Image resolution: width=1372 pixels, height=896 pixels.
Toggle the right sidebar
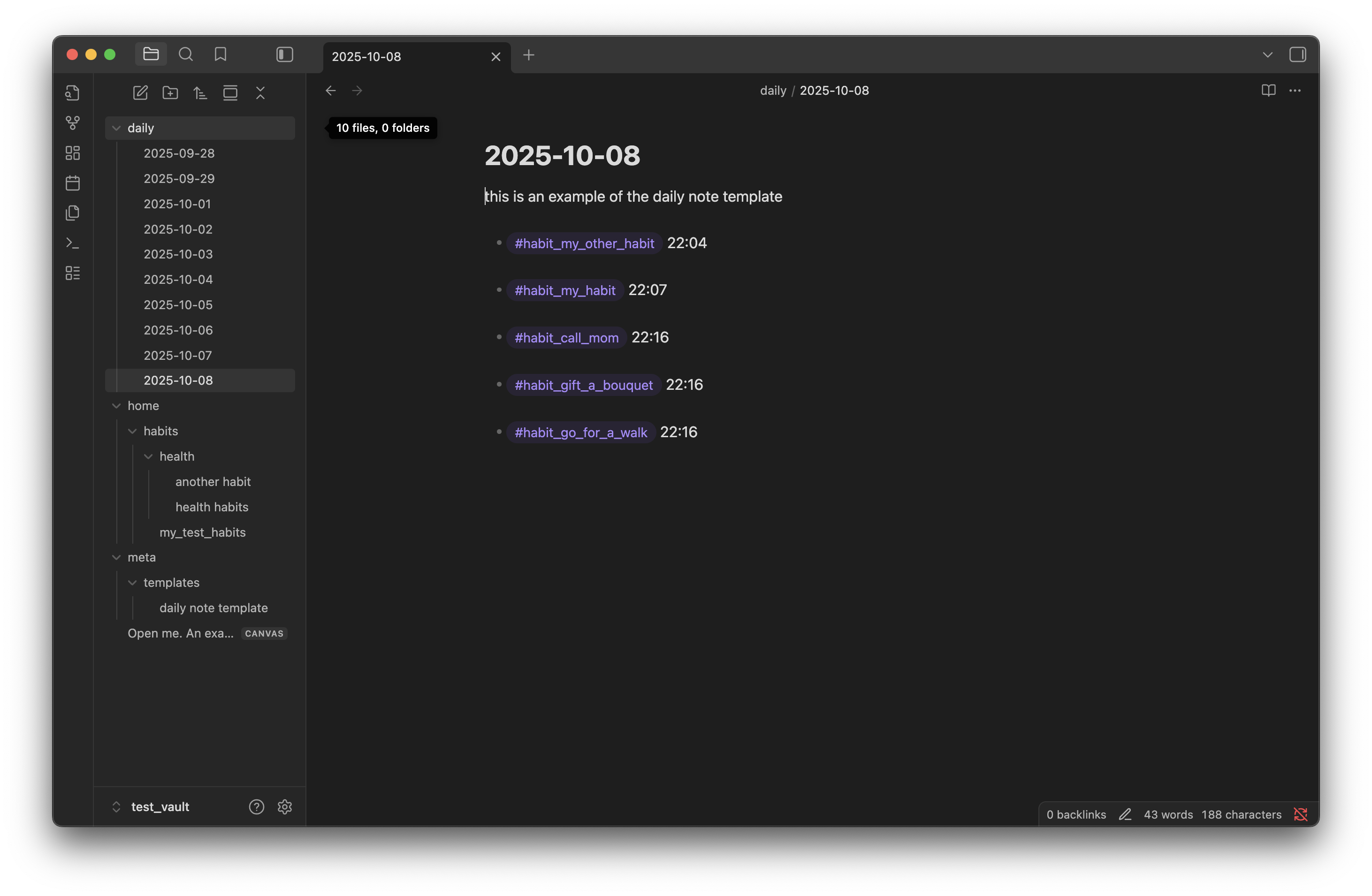(1297, 55)
